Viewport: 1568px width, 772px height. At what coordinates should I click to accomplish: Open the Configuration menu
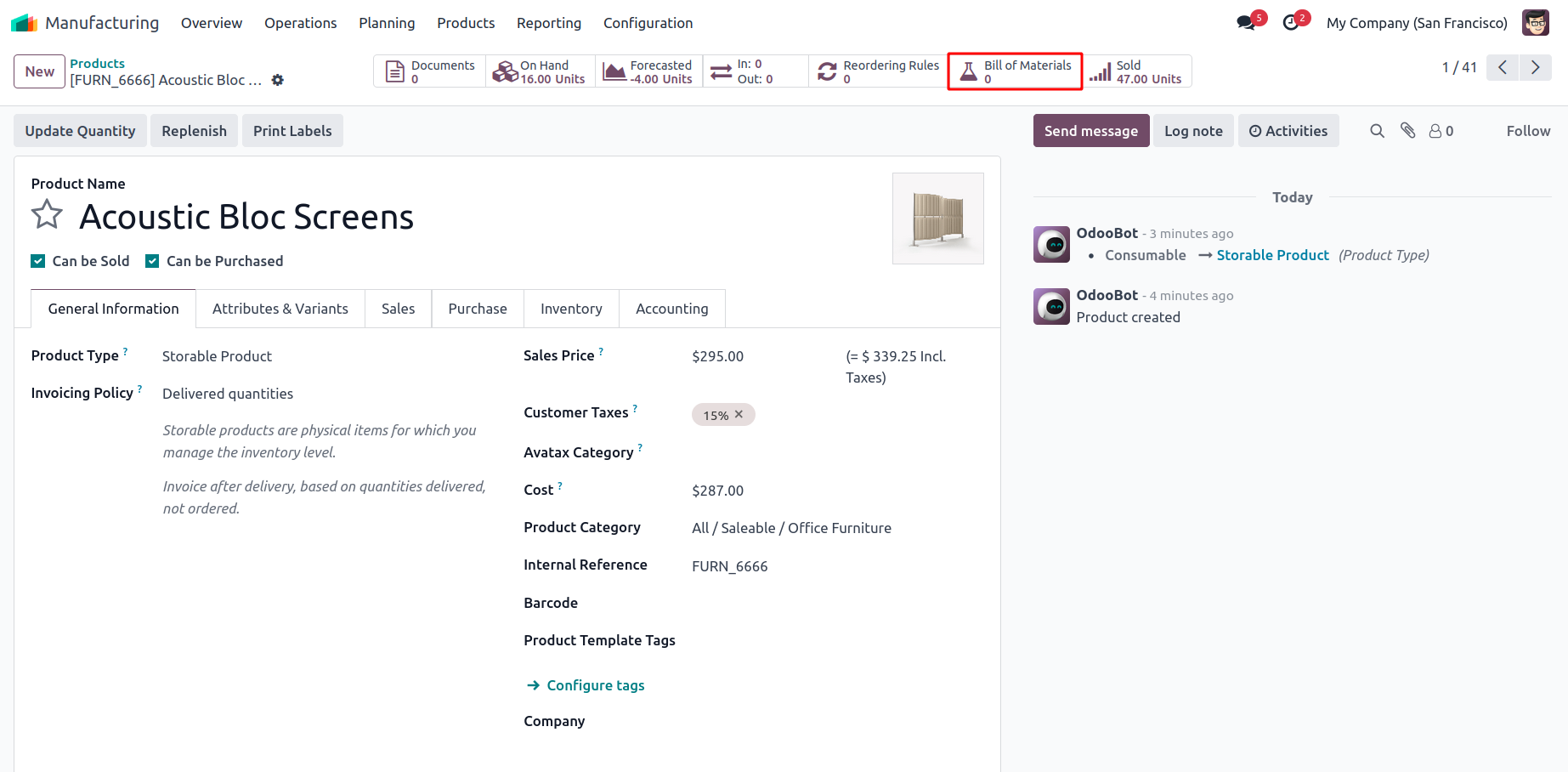coord(648,23)
